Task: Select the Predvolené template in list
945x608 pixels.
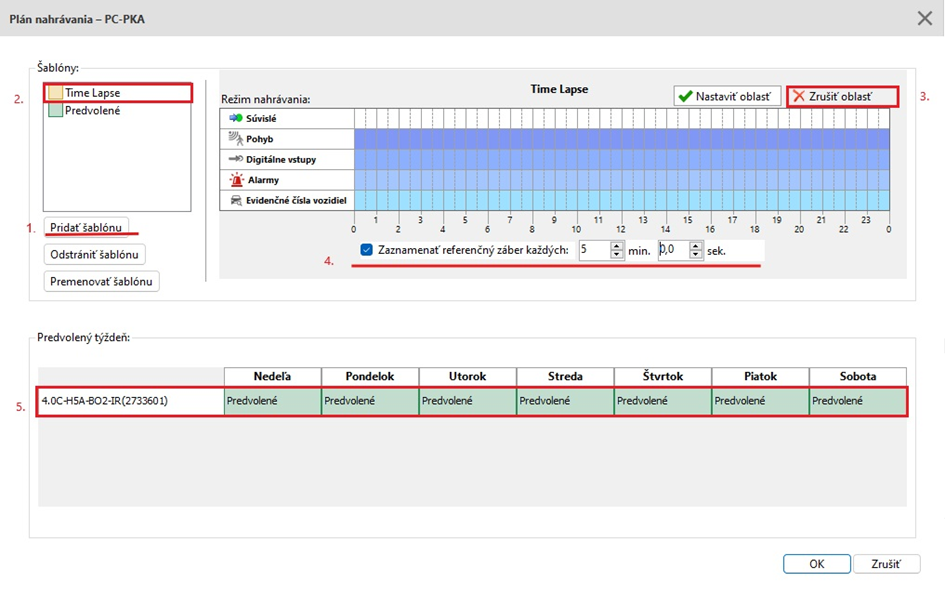Action: [x=92, y=110]
